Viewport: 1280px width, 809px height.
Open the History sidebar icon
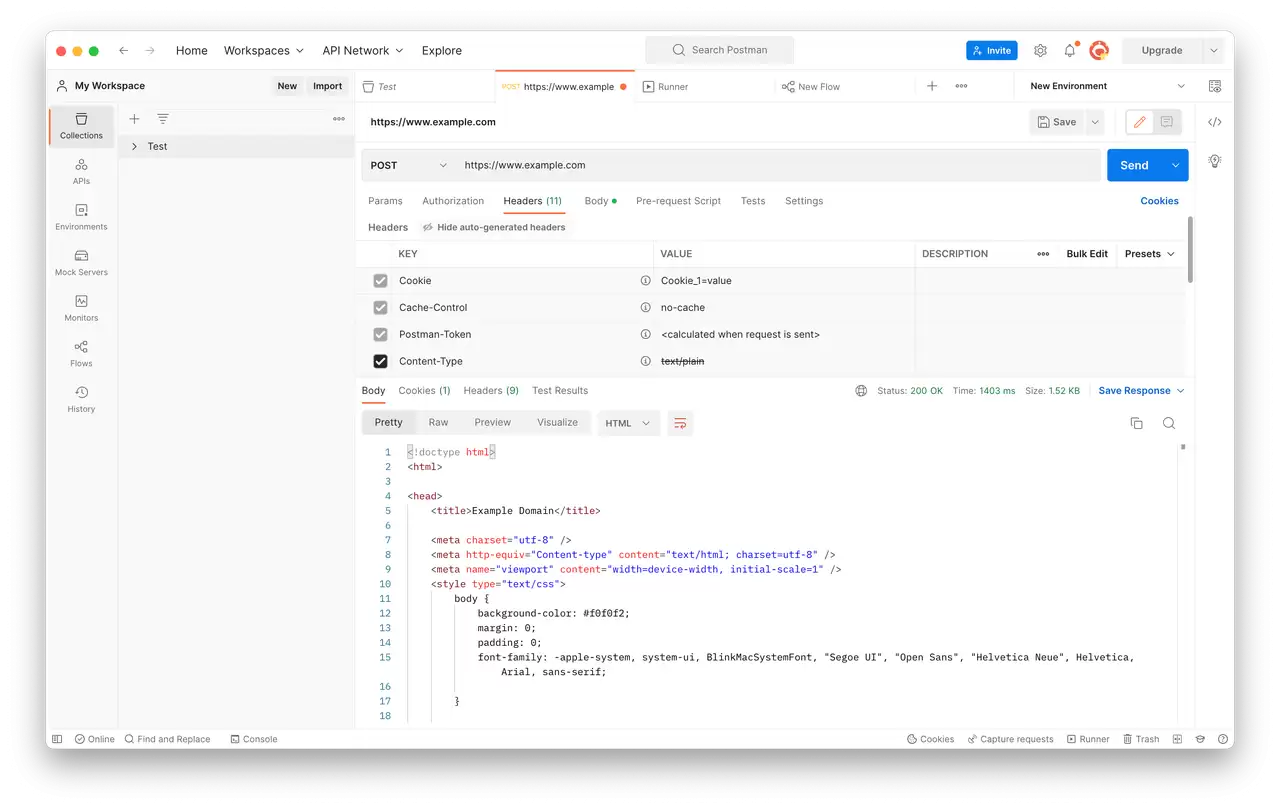point(81,400)
